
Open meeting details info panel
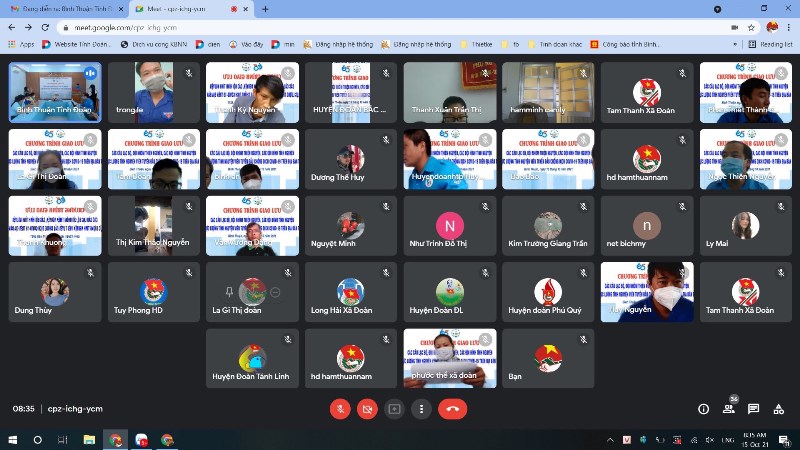pyautogui.click(x=703, y=409)
